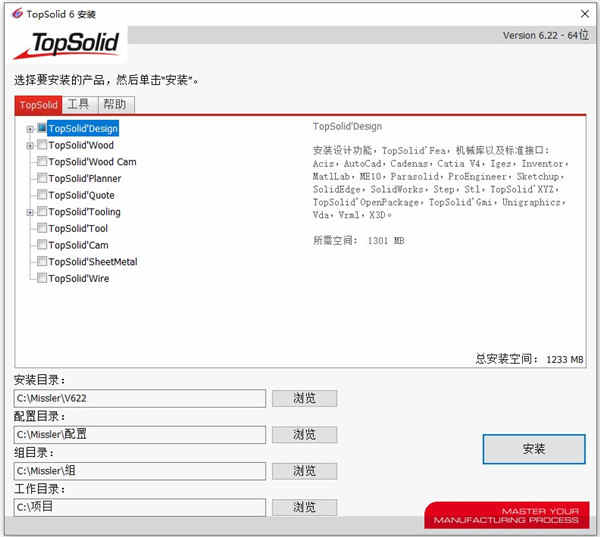The height and width of the screenshot is (537, 600).
Task: Check the TopSolid'Tooling checkbox
Action: click(42, 211)
